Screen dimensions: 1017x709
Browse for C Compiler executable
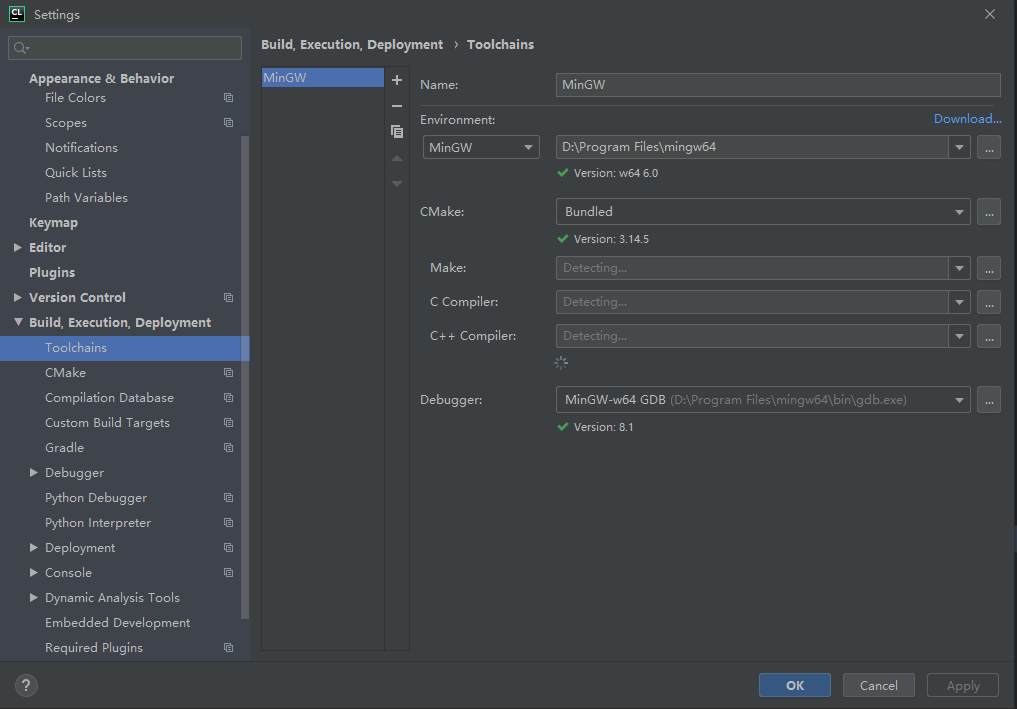[x=988, y=302]
